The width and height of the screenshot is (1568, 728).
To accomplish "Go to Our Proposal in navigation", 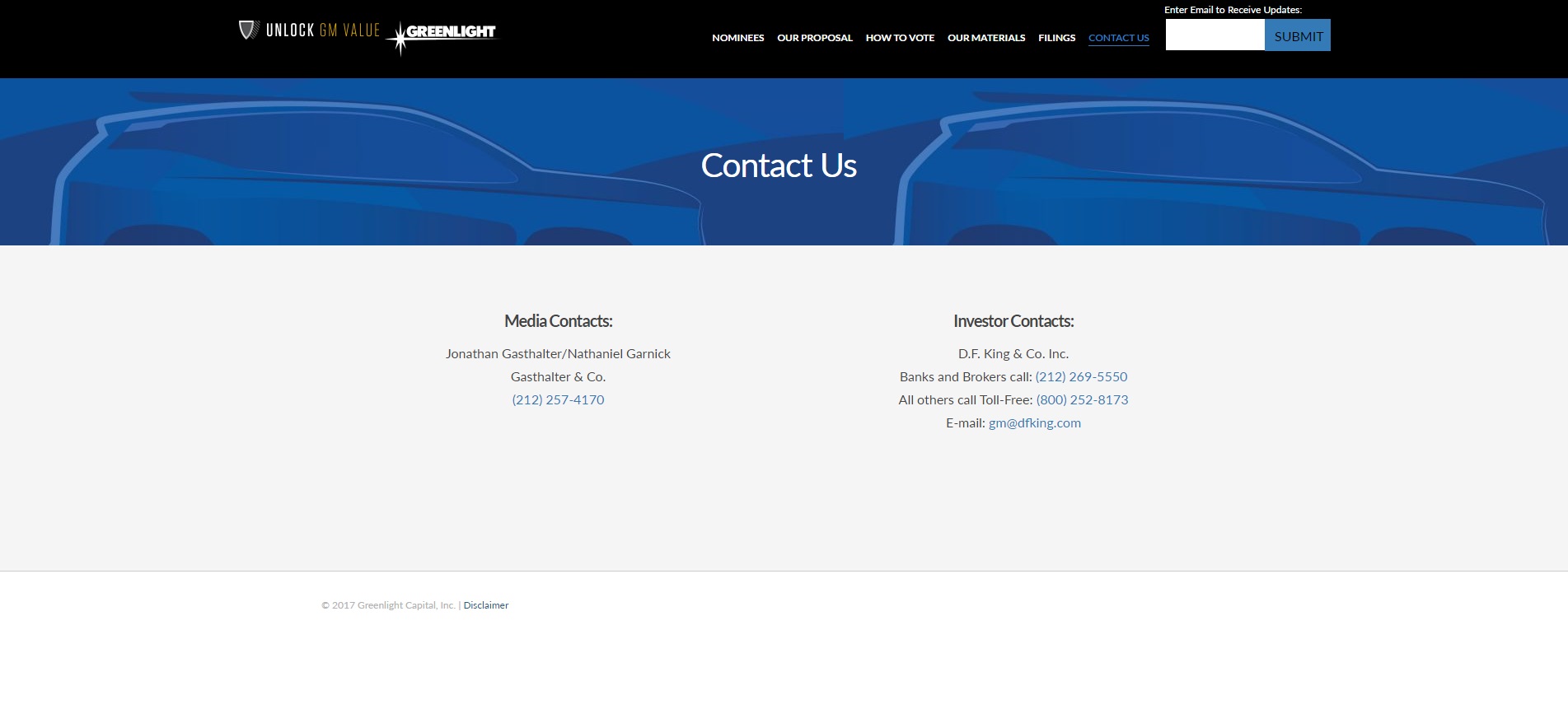I will click(x=814, y=38).
